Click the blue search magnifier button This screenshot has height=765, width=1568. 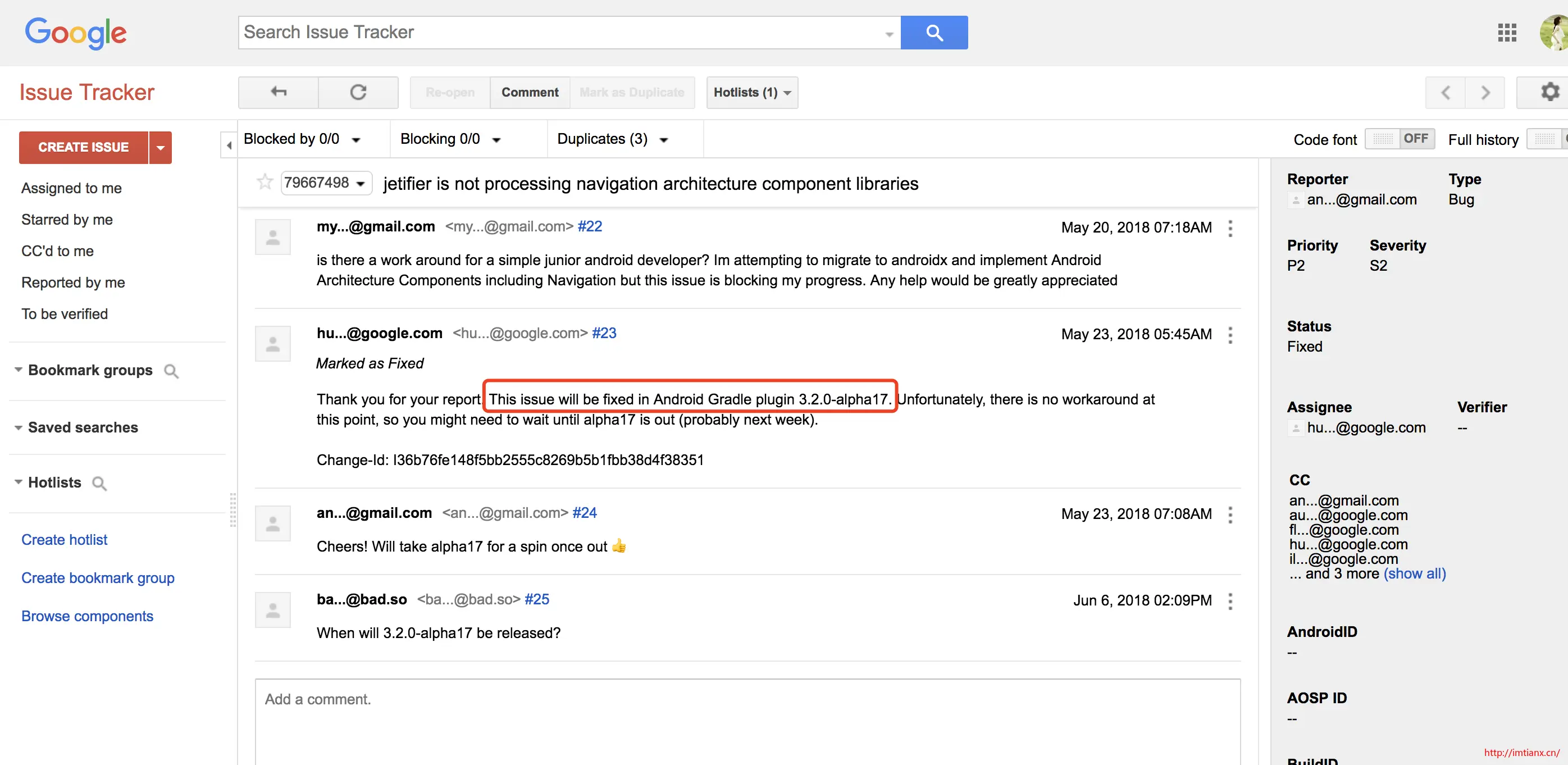(x=934, y=32)
